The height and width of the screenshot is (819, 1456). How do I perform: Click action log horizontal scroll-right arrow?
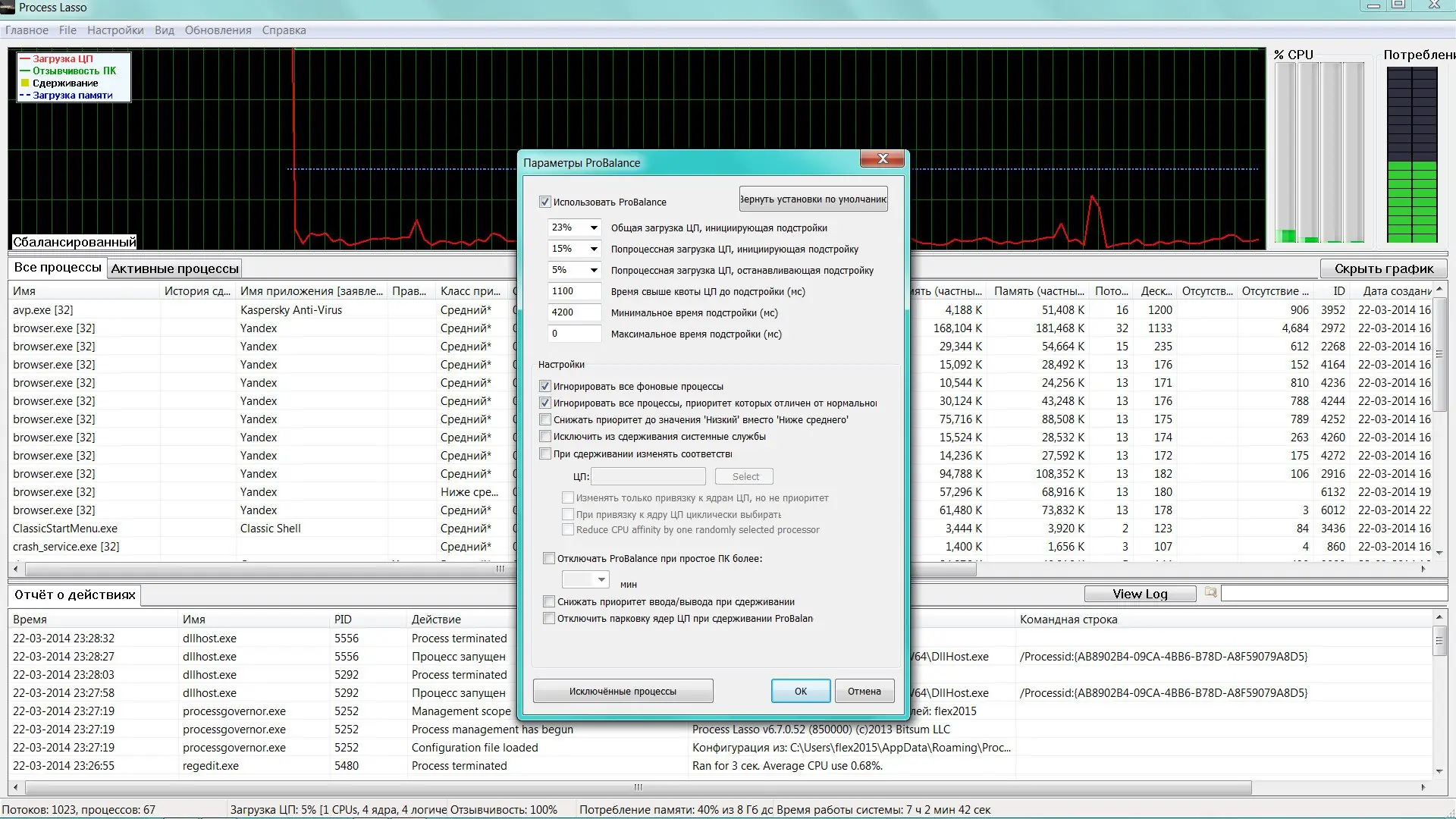[1423, 787]
